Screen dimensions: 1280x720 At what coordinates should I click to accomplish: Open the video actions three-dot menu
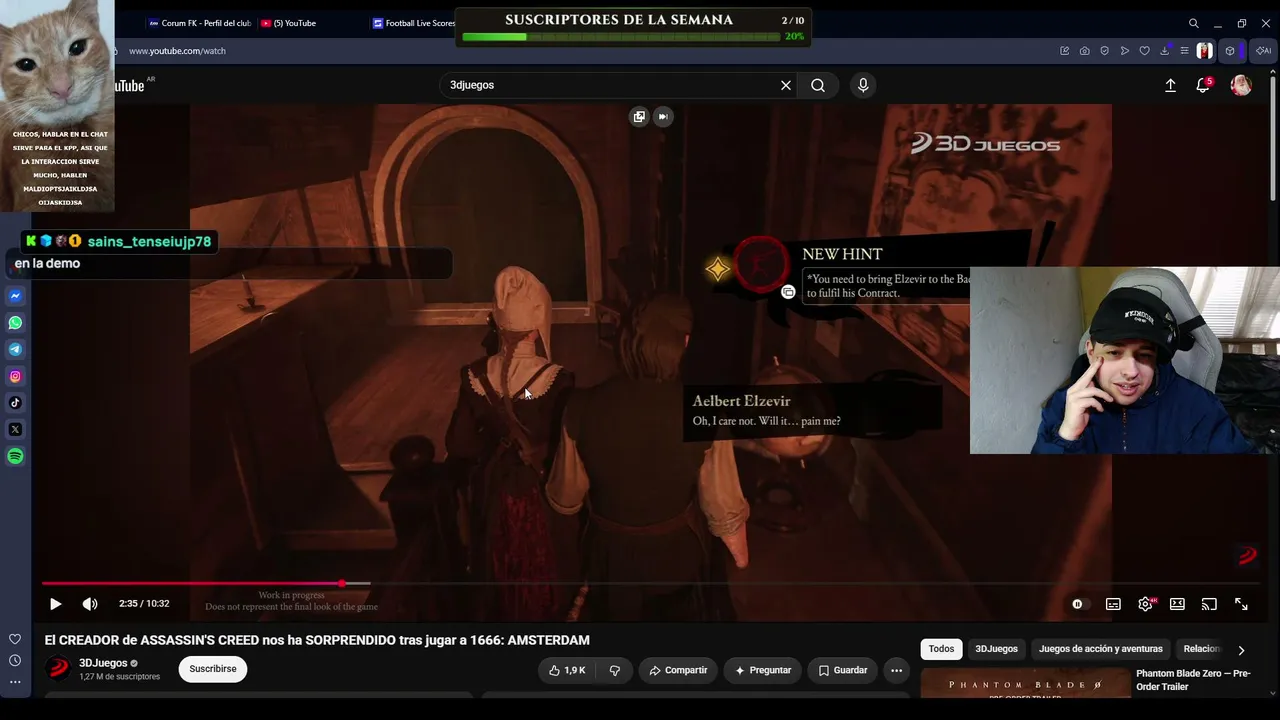(x=896, y=670)
